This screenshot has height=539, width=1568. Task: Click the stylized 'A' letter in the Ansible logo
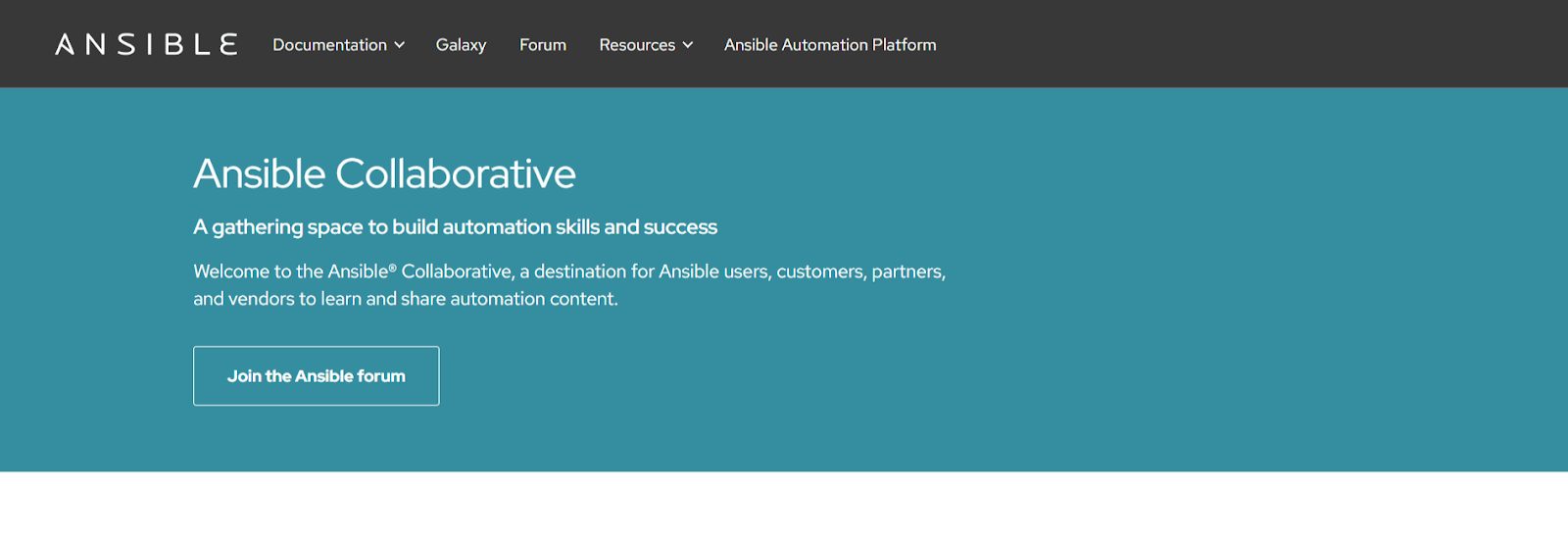[65, 45]
